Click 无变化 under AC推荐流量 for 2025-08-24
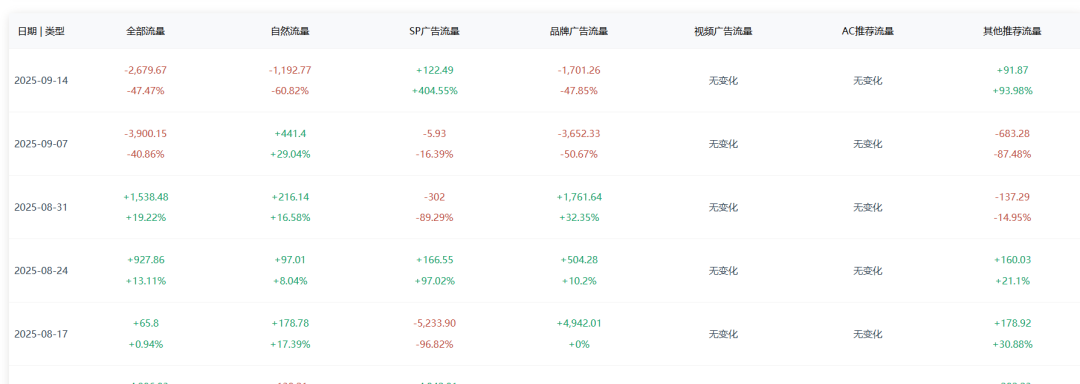 pos(868,270)
